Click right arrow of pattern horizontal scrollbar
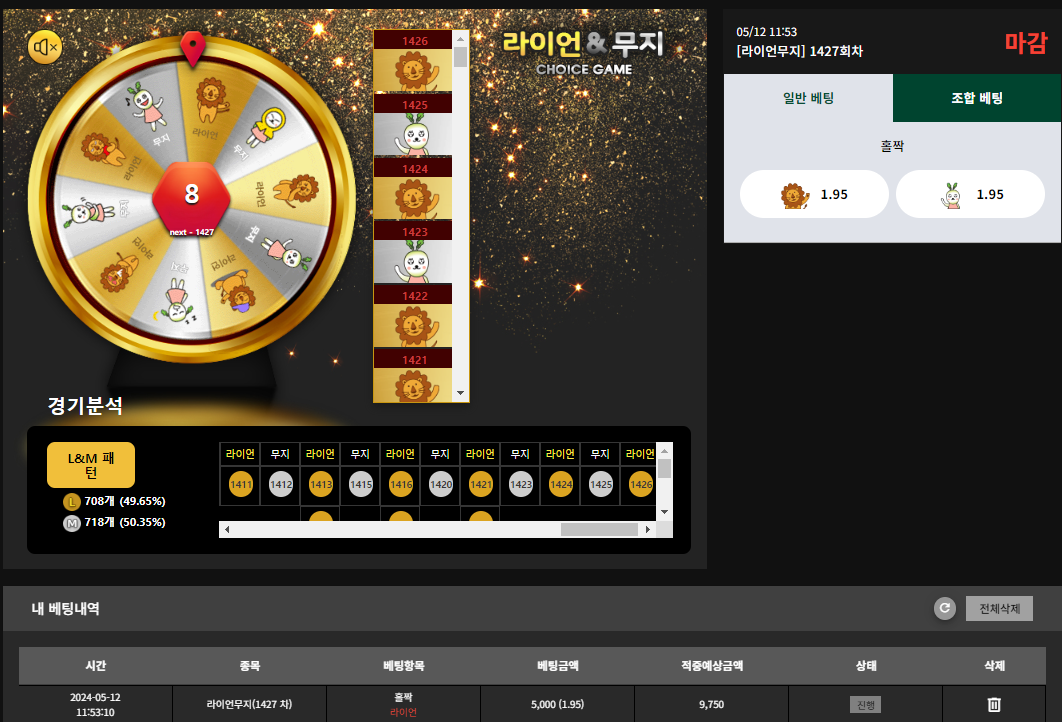 [x=648, y=530]
